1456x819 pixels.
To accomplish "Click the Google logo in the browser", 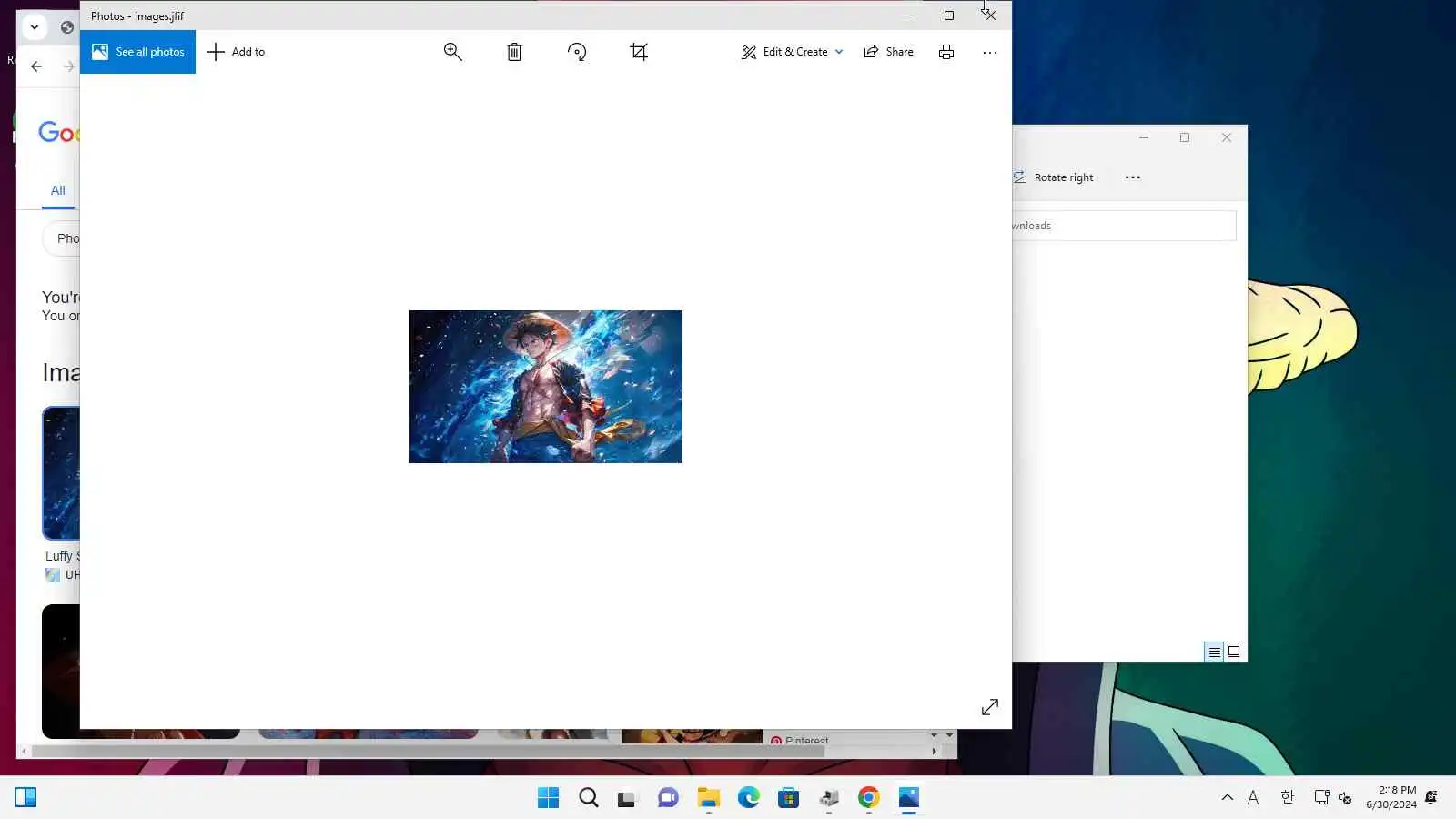I will (59, 133).
